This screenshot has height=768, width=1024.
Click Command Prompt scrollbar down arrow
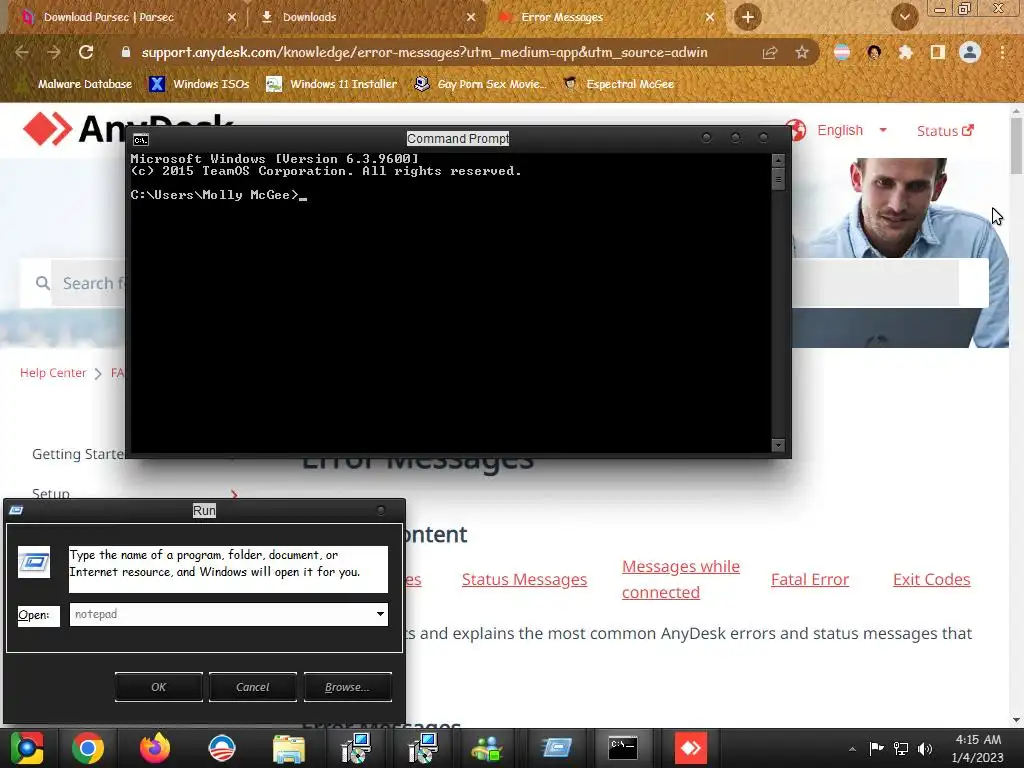click(777, 445)
